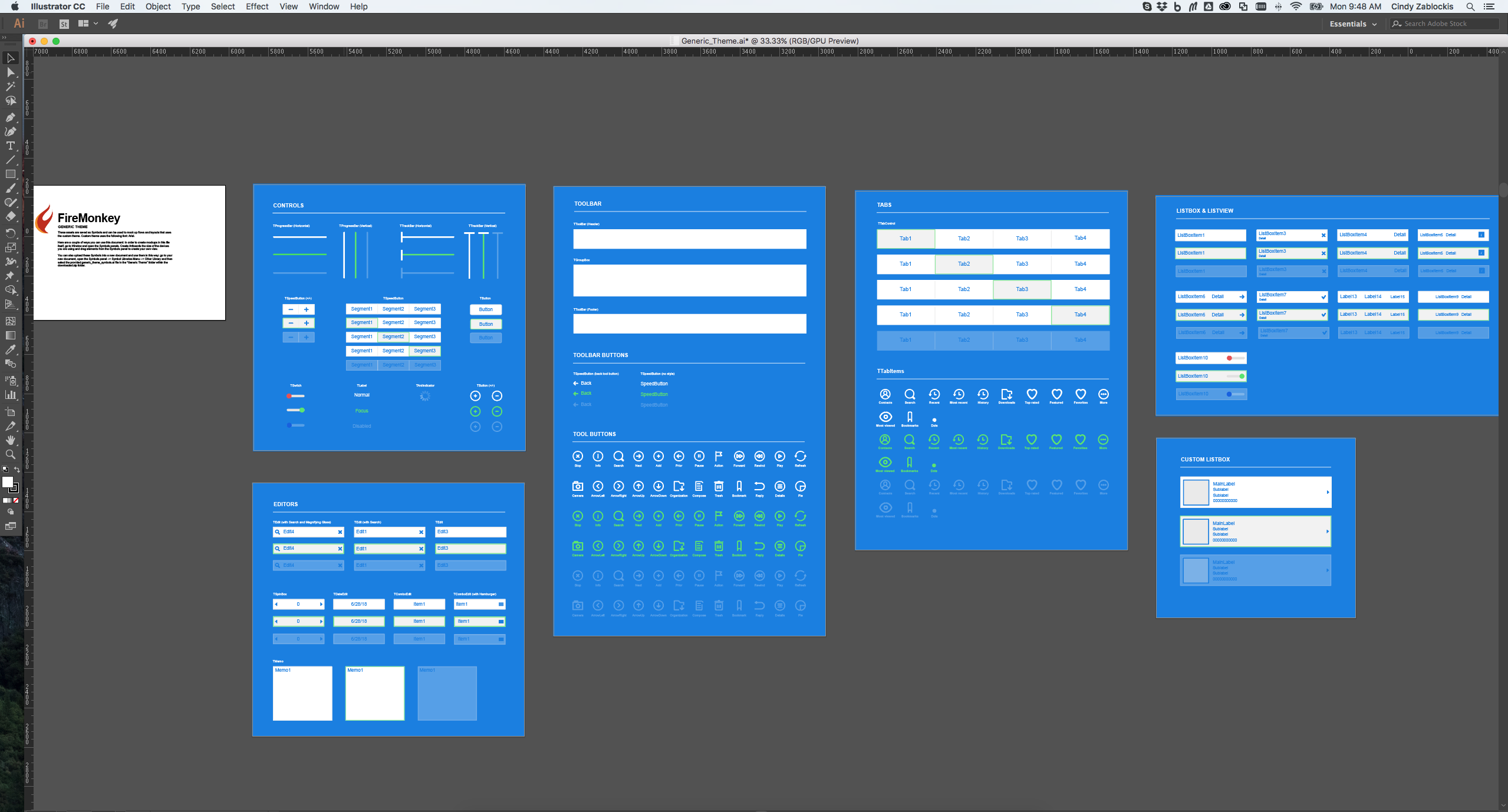Pick up color with the Eyedropper tool
This screenshot has width=1508, height=812.
click(x=11, y=349)
